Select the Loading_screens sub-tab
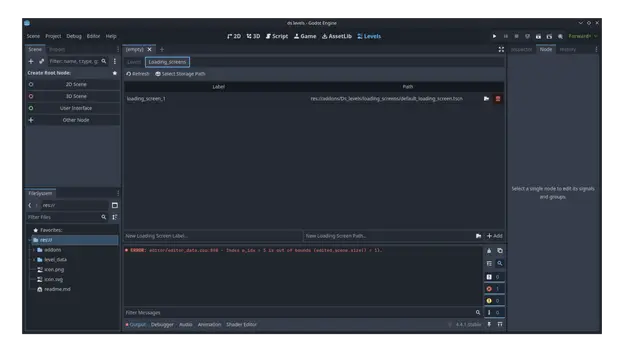The width and height of the screenshot is (624, 360). 167,62
